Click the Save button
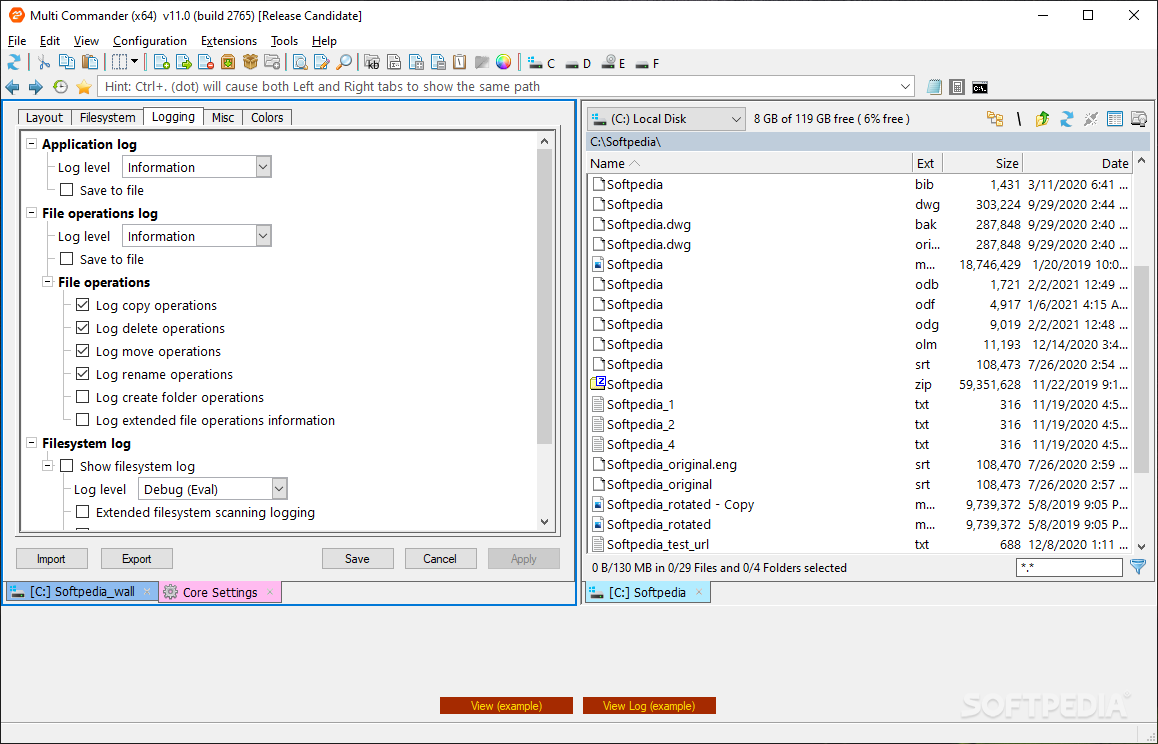This screenshot has width=1158, height=744. coord(357,559)
